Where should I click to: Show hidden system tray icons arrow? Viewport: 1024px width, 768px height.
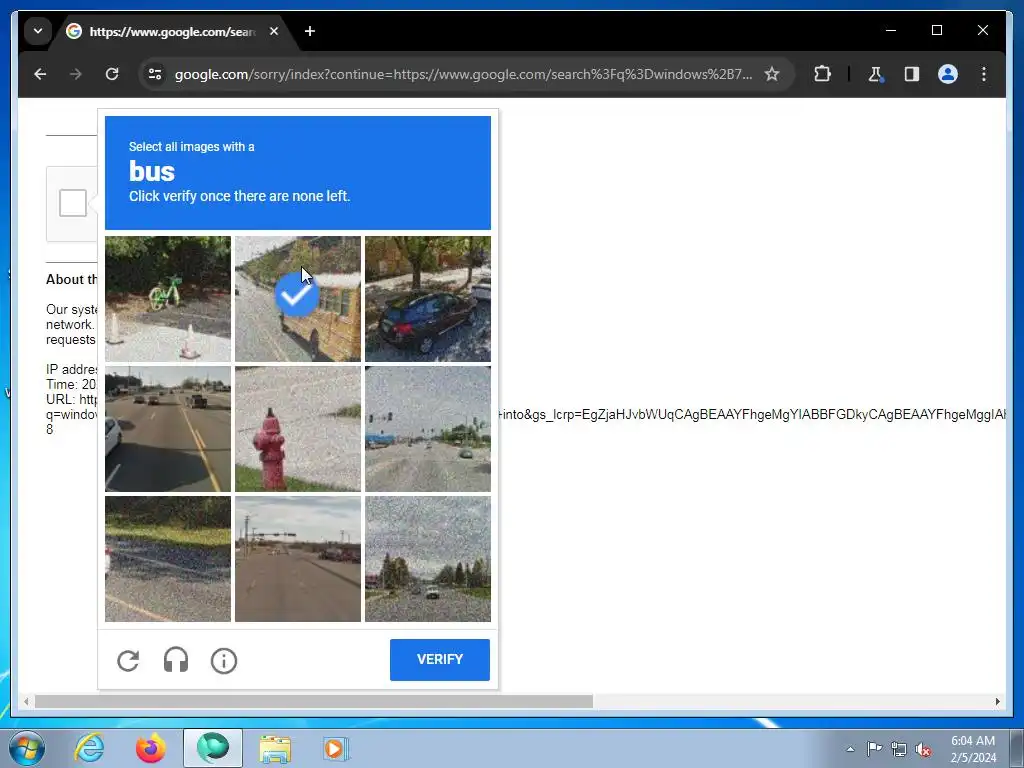pyautogui.click(x=850, y=749)
